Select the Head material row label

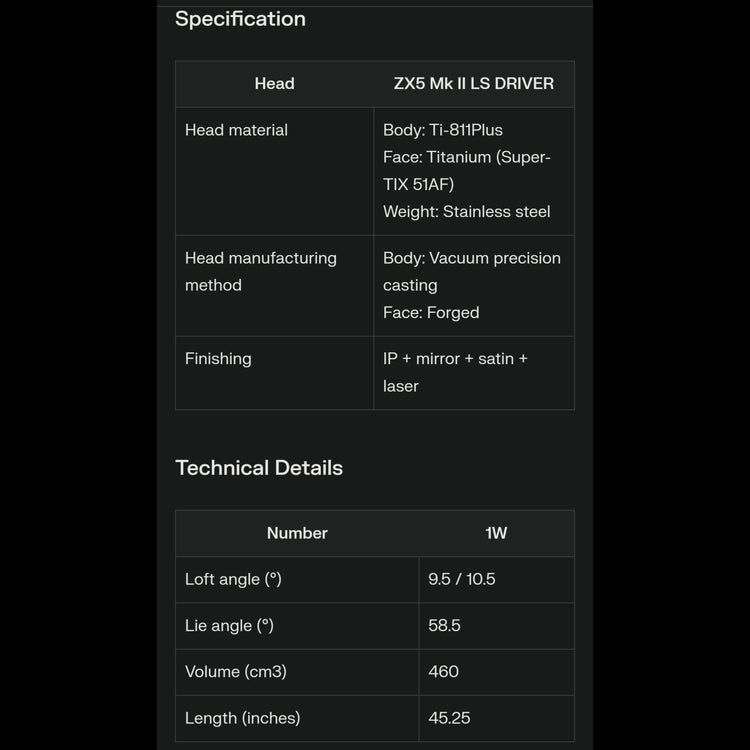pos(236,130)
